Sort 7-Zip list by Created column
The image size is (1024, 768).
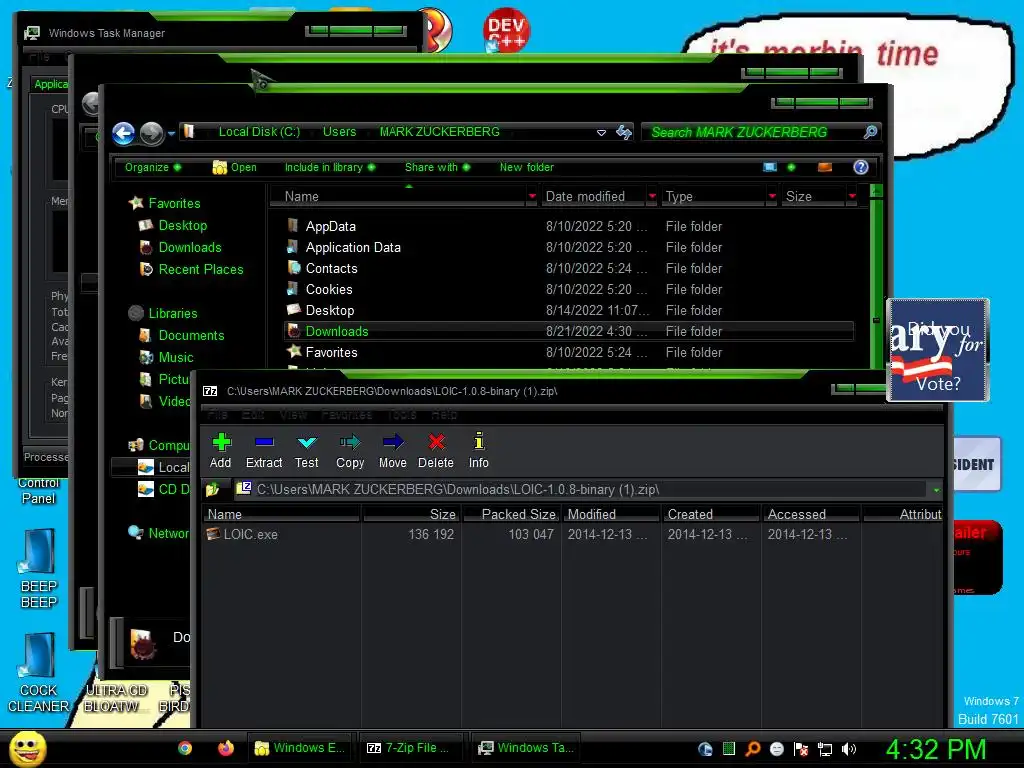(x=711, y=514)
